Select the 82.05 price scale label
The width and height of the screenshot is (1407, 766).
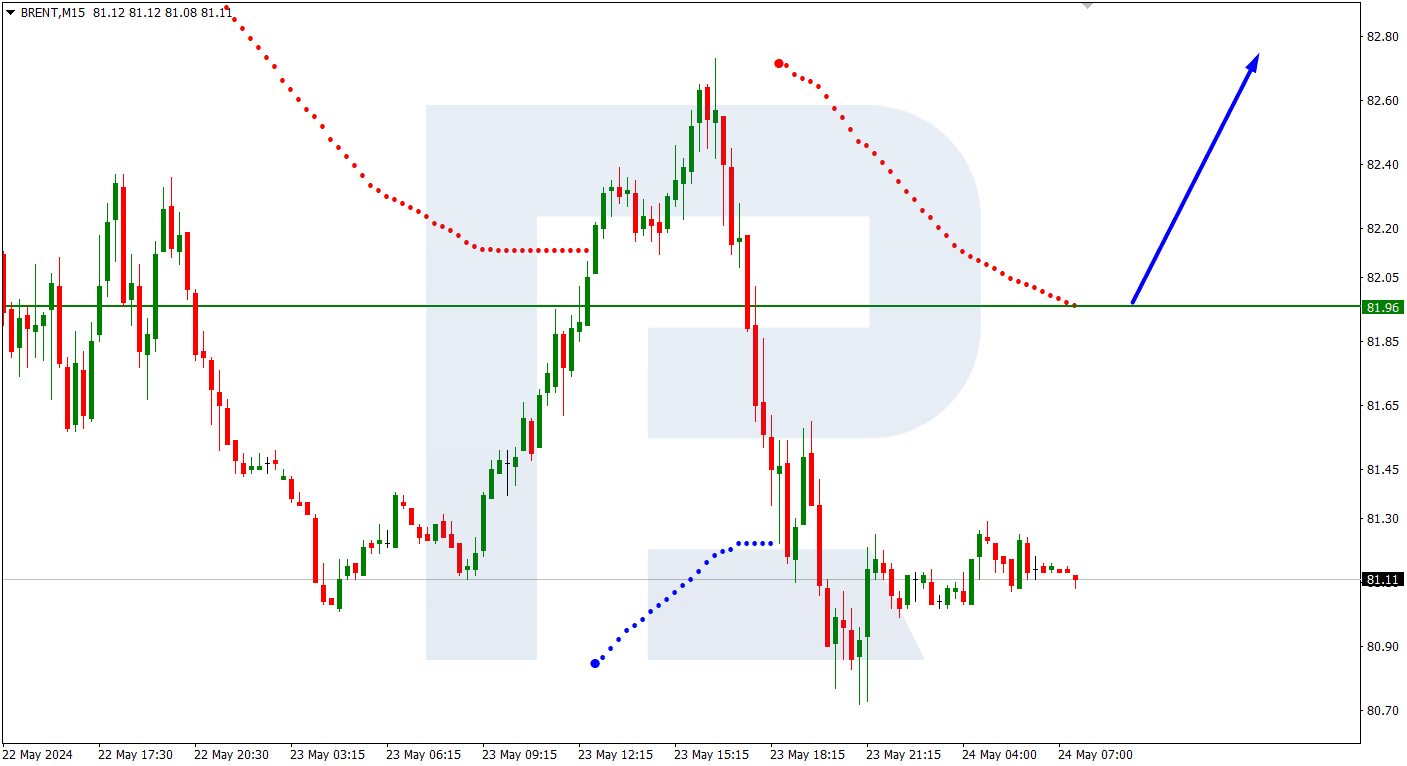(x=1382, y=277)
